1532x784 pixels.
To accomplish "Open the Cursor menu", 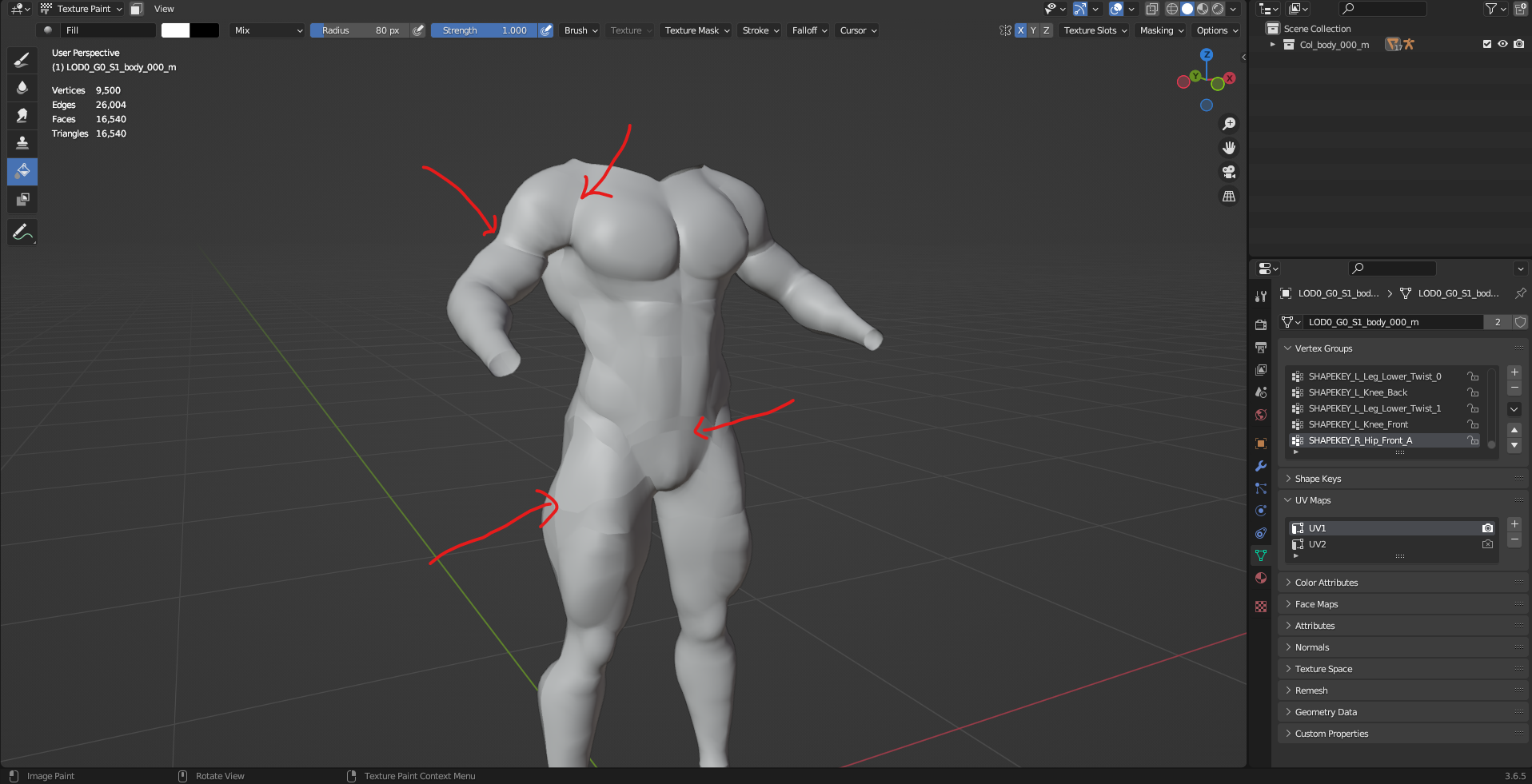I will [858, 30].
